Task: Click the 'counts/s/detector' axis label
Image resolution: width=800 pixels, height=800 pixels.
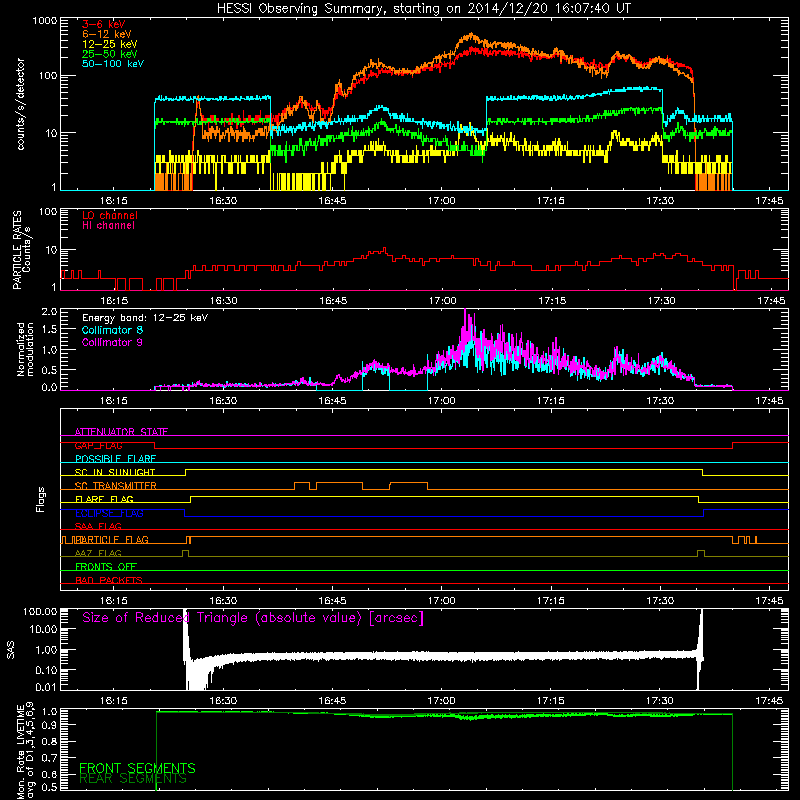Action: pos(20,104)
